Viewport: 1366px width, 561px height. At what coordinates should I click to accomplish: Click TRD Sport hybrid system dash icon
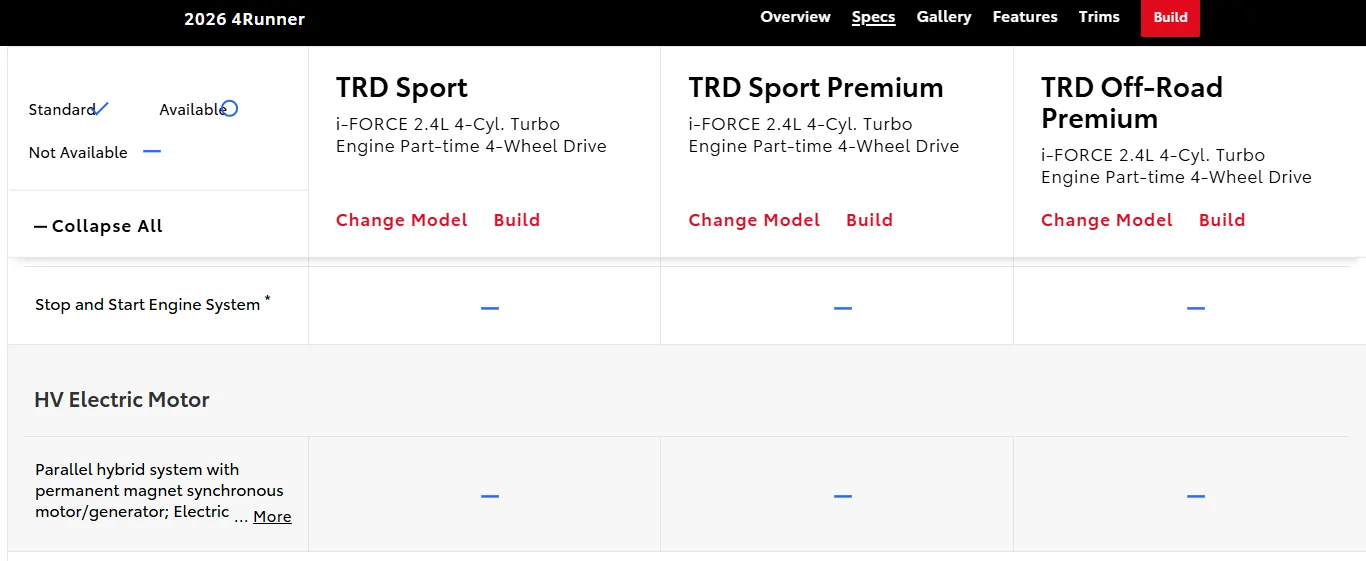(x=490, y=496)
